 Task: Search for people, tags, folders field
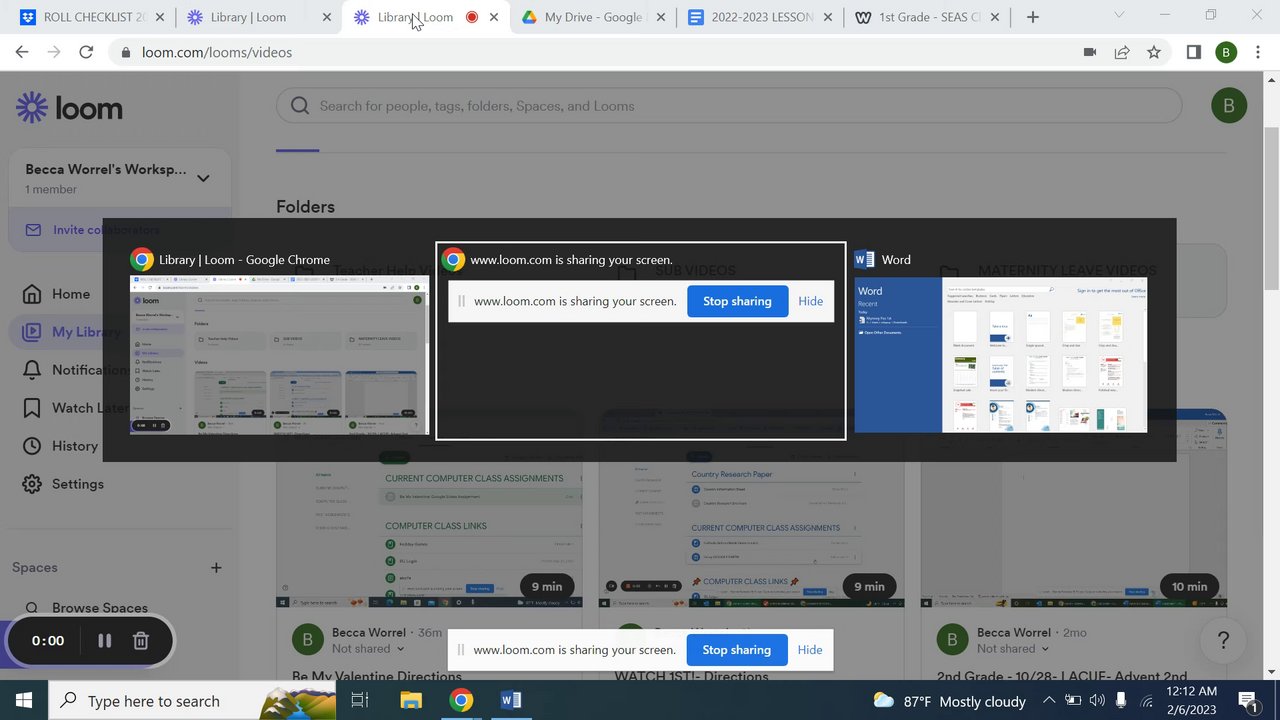click(x=729, y=106)
